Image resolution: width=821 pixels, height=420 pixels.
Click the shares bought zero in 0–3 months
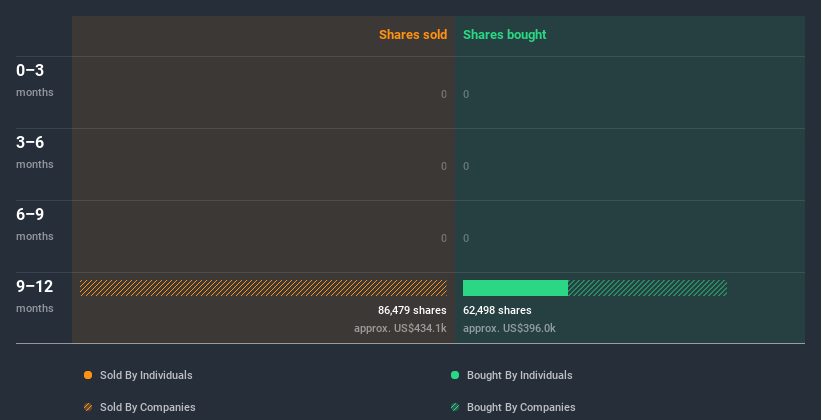[x=466, y=94]
